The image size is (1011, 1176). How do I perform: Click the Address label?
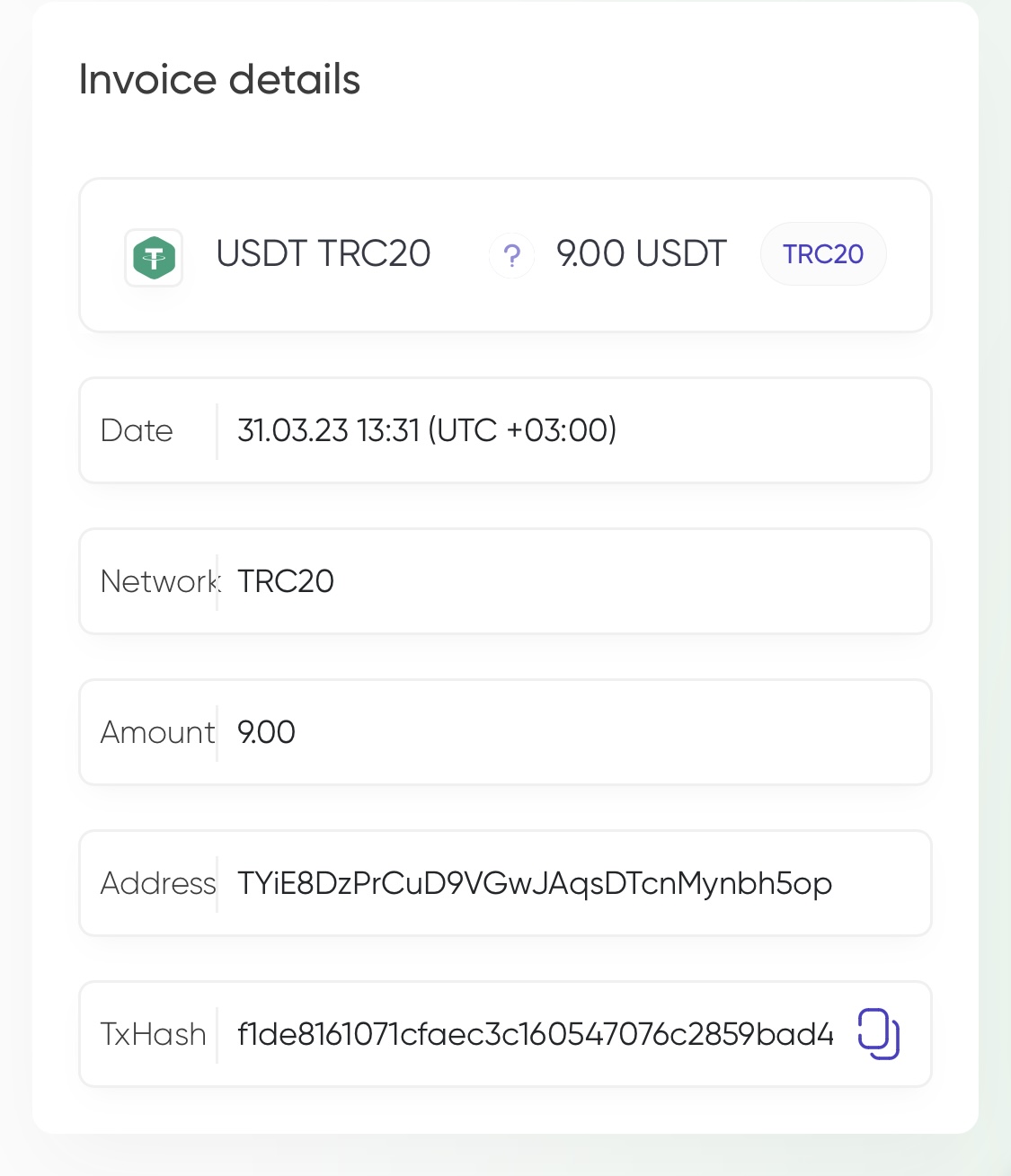point(158,883)
